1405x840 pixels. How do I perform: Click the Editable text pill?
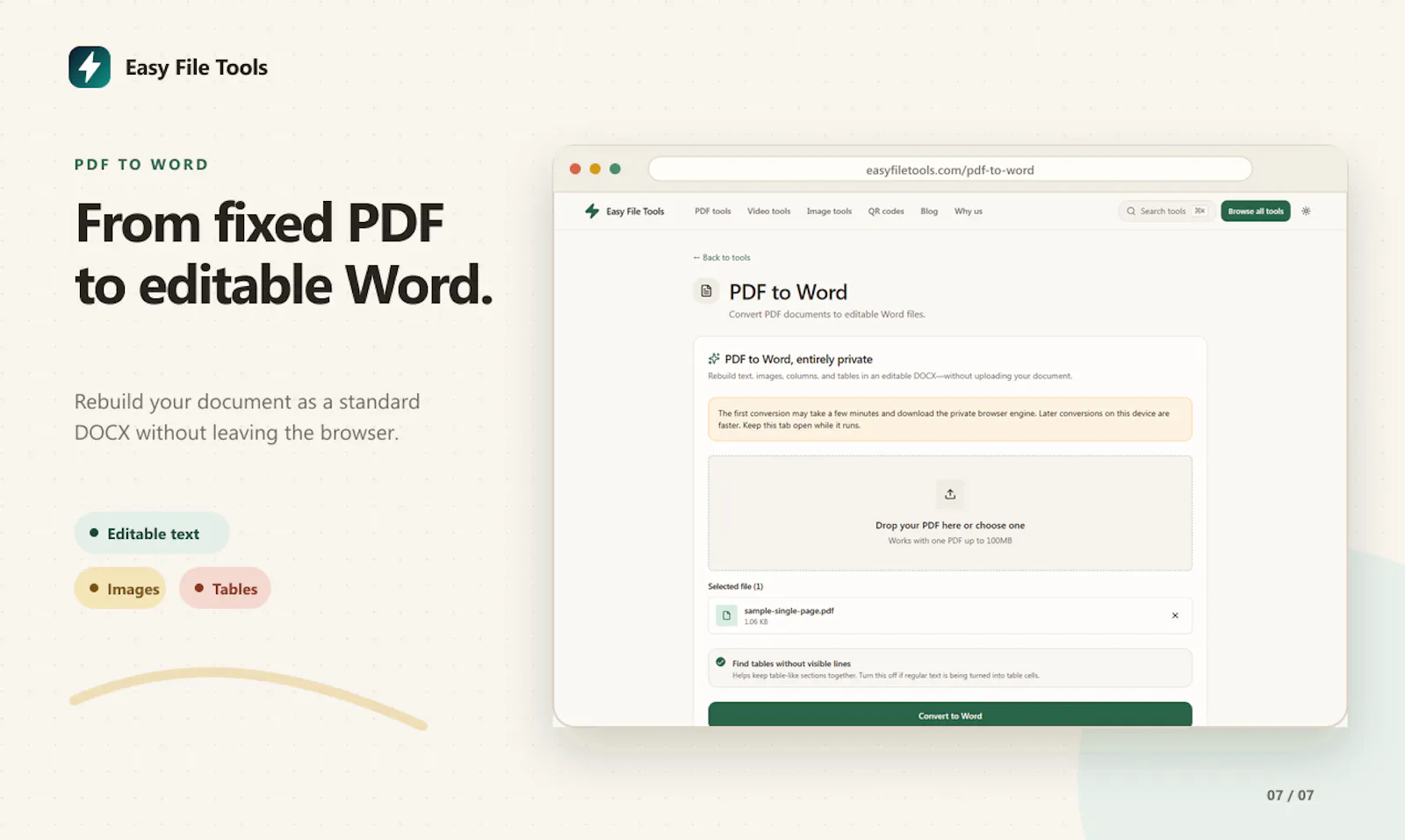[x=152, y=533]
